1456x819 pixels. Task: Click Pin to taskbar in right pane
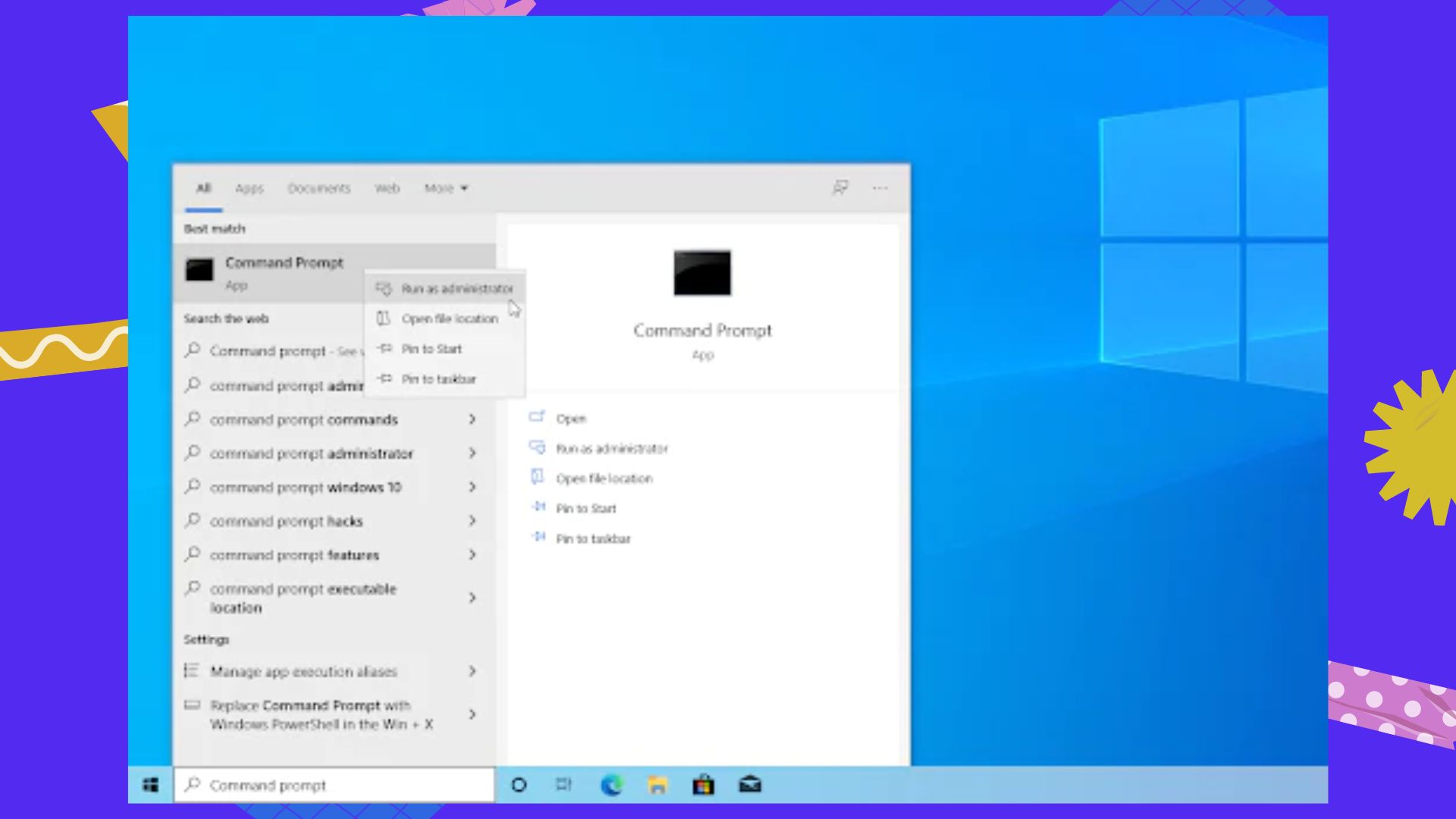(x=593, y=539)
